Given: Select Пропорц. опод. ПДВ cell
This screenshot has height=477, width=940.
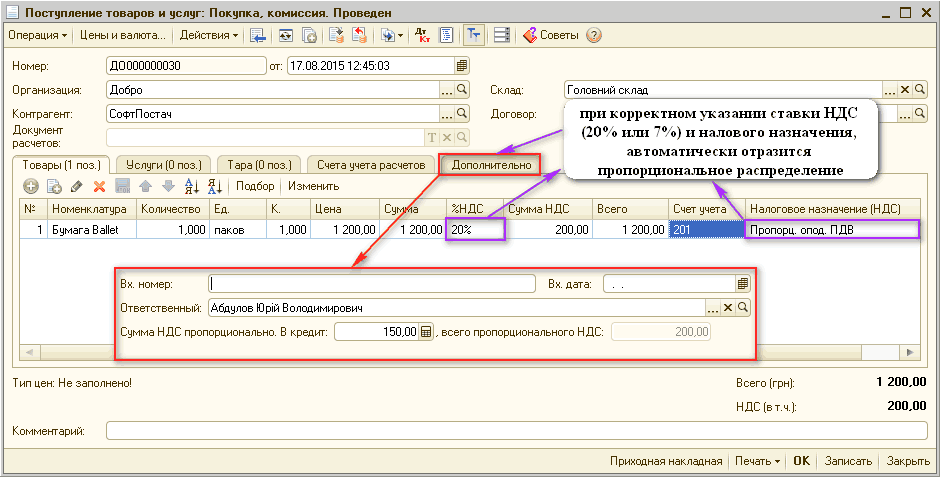Looking at the screenshot, I should [832, 230].
